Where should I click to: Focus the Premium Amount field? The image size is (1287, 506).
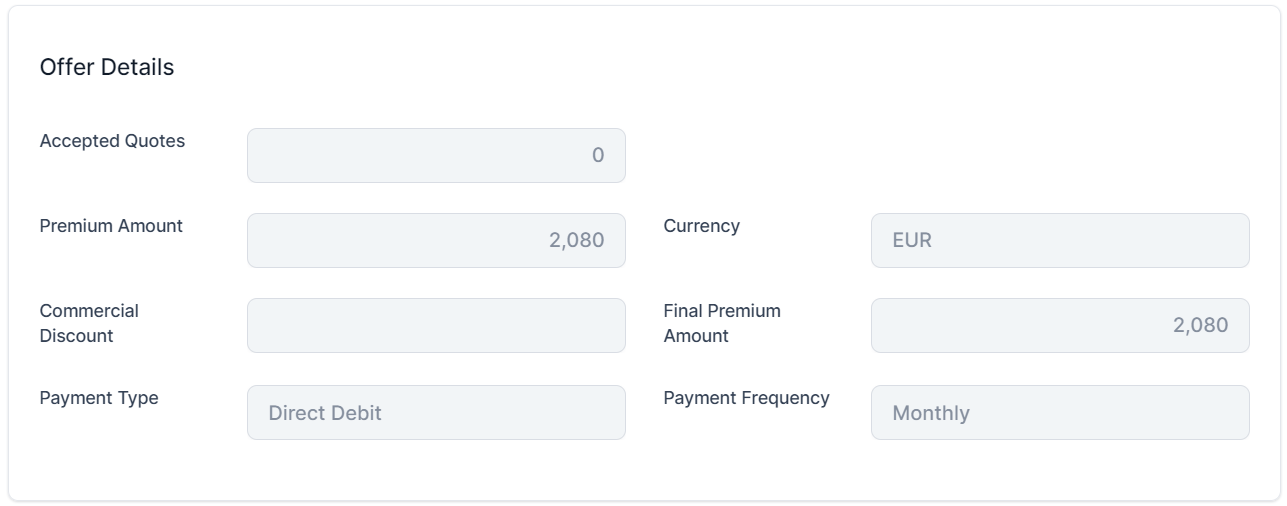pyautogui.click(x=436, y=240)
